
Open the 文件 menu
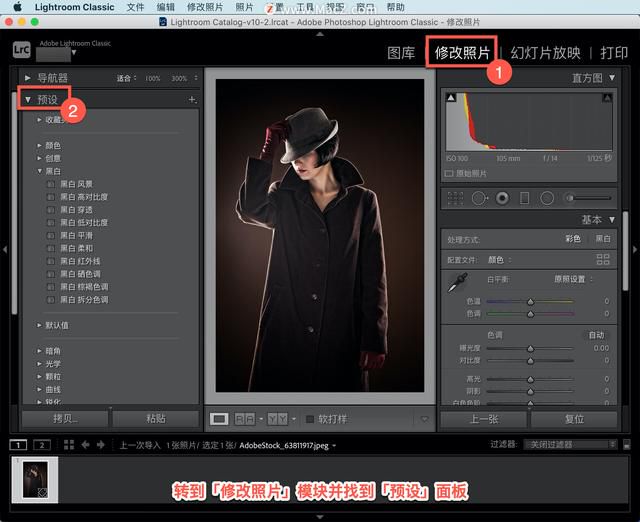coord(135,7)
